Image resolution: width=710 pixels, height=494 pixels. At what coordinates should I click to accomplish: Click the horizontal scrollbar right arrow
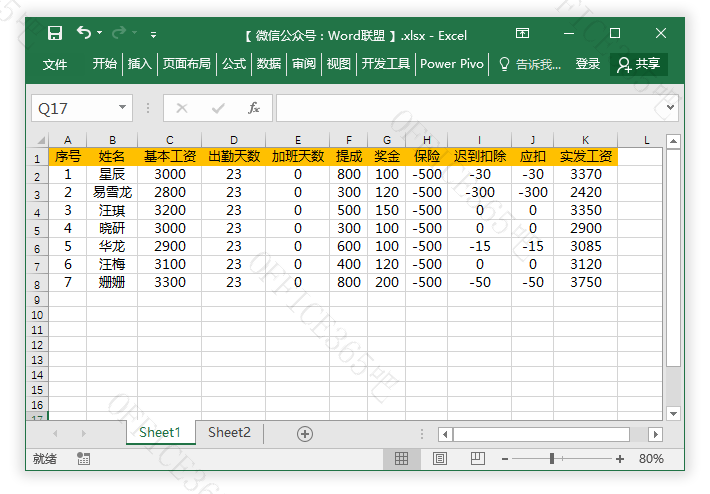[x=655, y=435]
